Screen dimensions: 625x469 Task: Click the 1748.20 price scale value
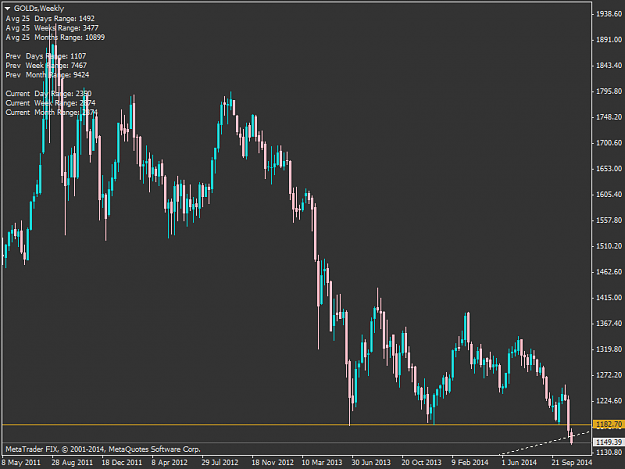pyautogui.click(x=609, y=117)
